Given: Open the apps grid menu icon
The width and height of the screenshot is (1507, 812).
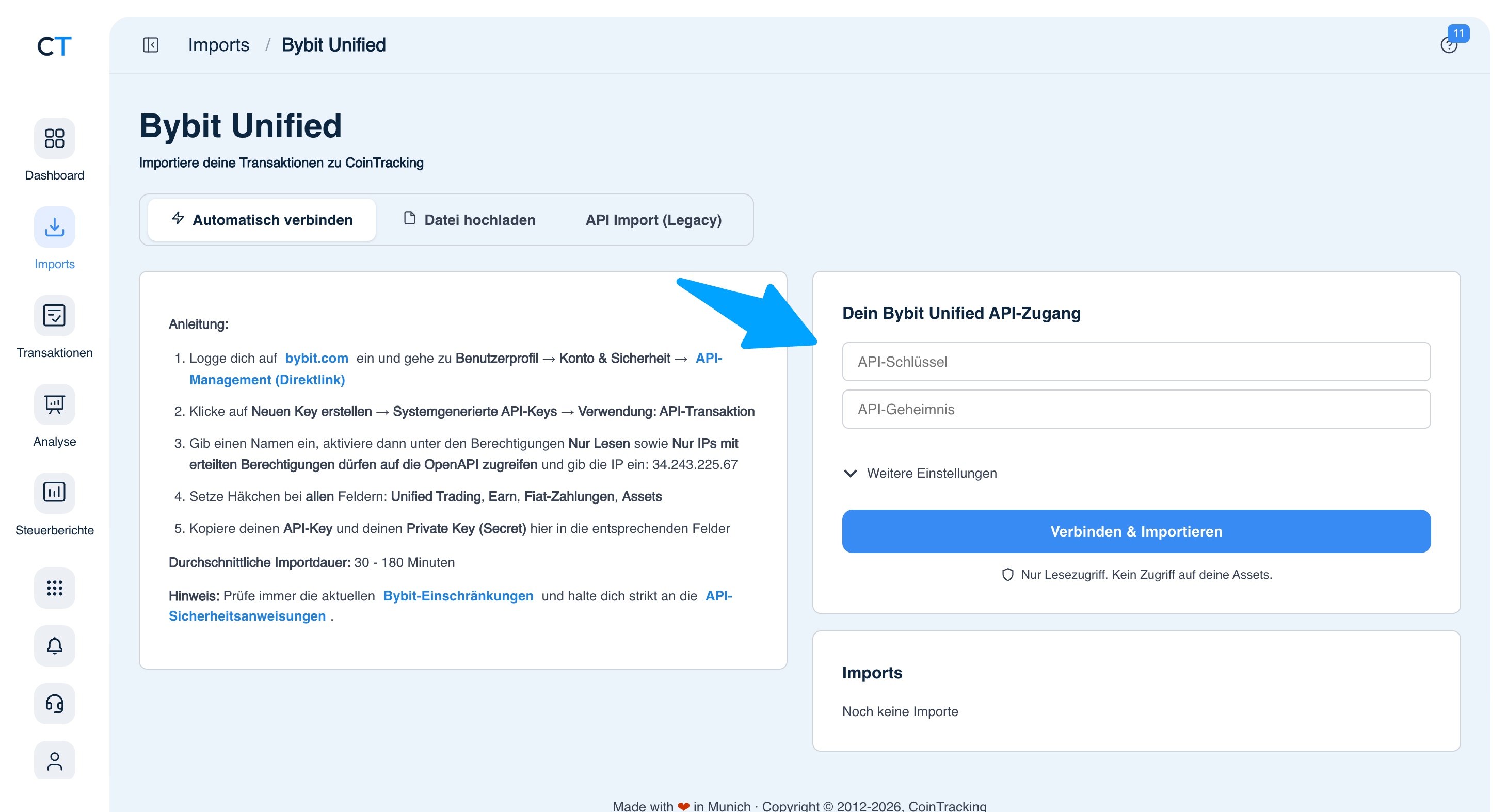Looking at the screenshot, I should point(54,588).
